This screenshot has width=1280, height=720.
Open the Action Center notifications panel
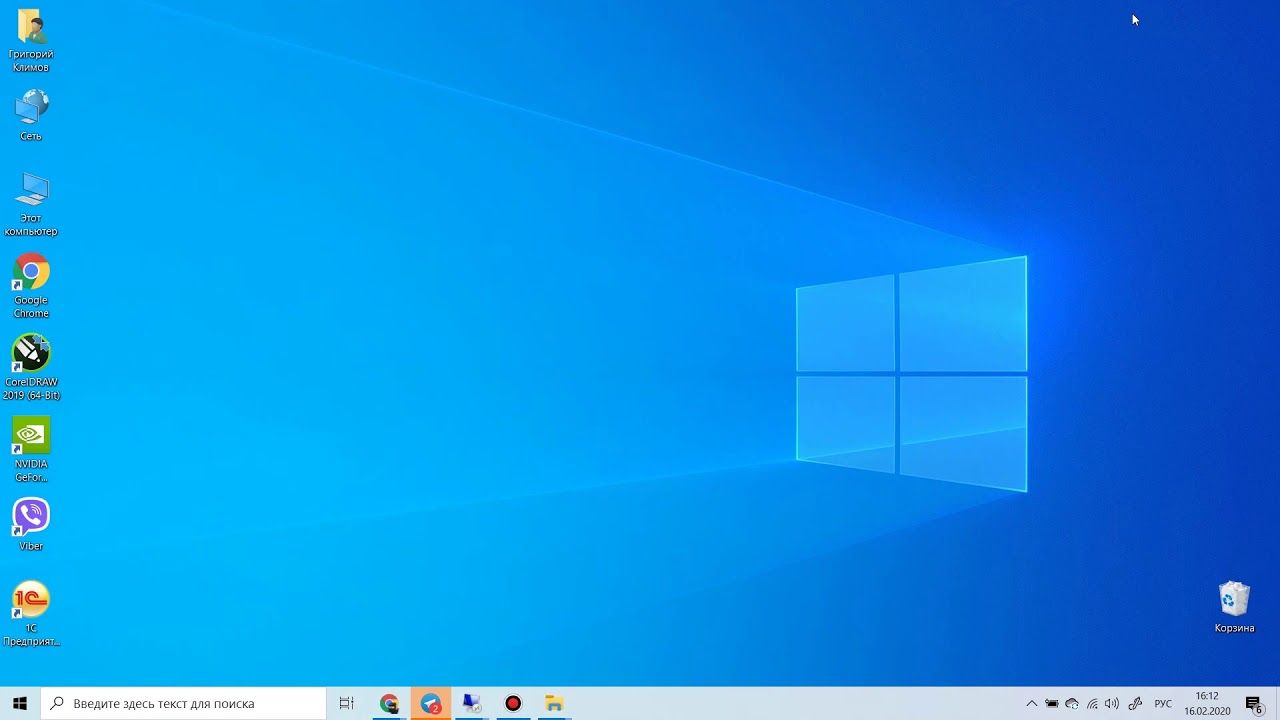[1254, 704]
